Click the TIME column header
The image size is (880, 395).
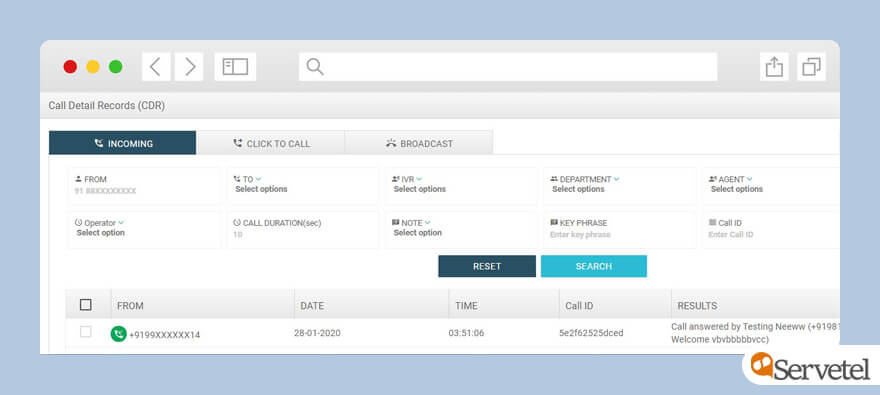(x=466, y=306)
